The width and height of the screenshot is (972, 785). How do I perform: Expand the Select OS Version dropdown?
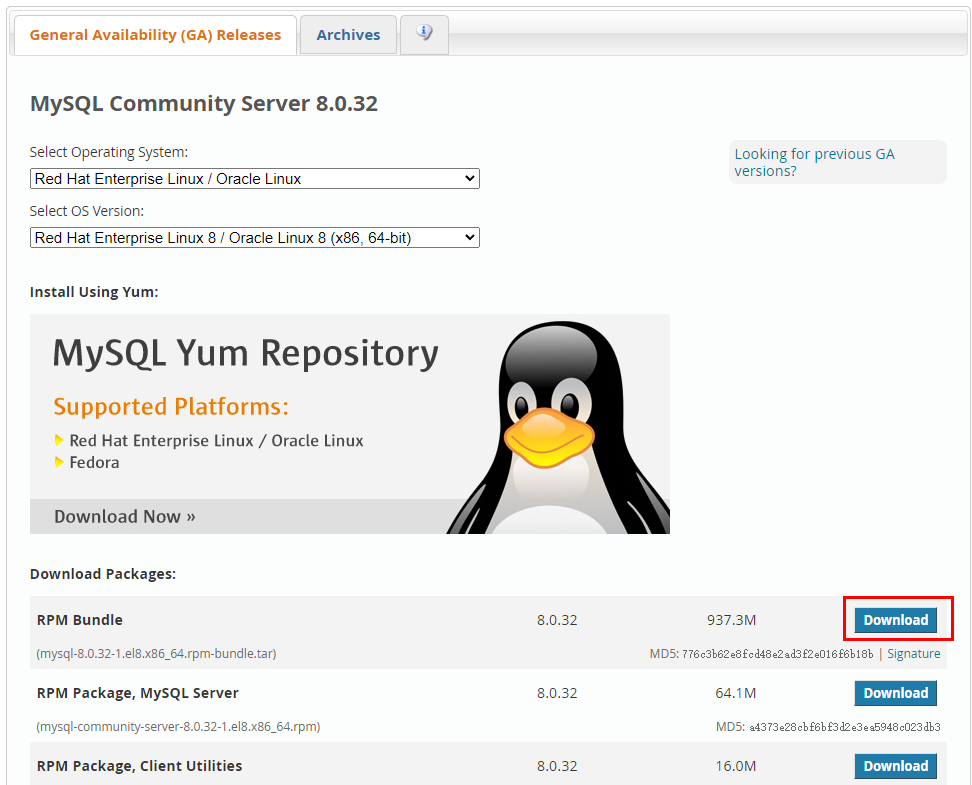tap(254, 238)
